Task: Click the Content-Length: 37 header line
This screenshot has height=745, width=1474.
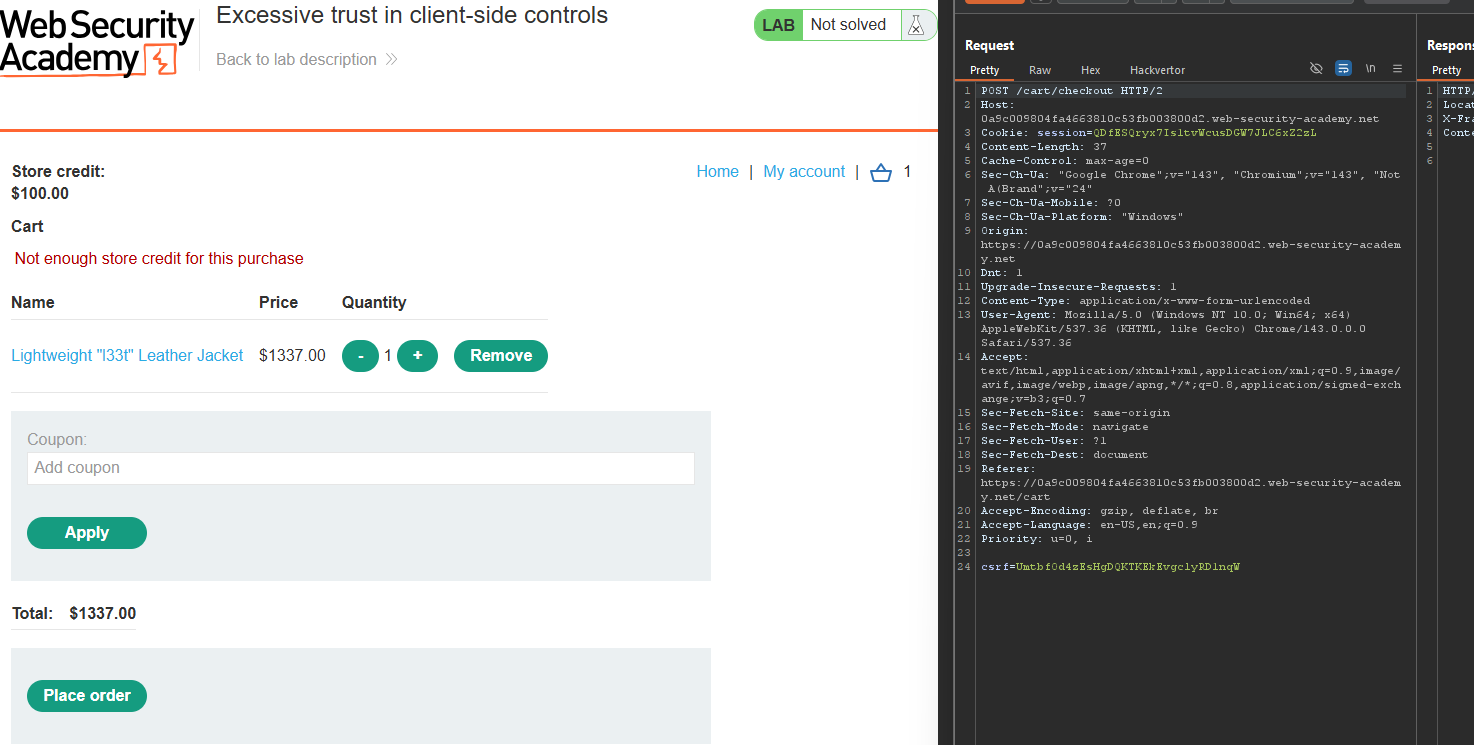Action: point(1044,147)
